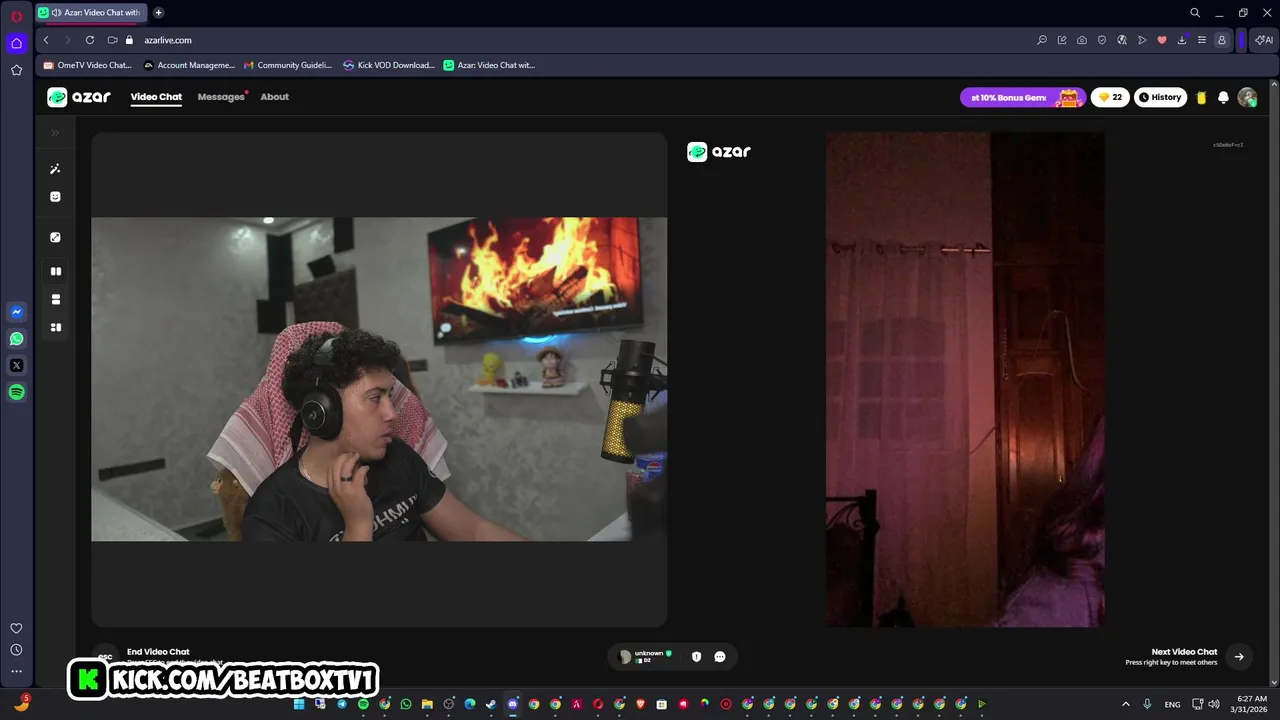
Task: Switch to the About tab
Action: 274,97
